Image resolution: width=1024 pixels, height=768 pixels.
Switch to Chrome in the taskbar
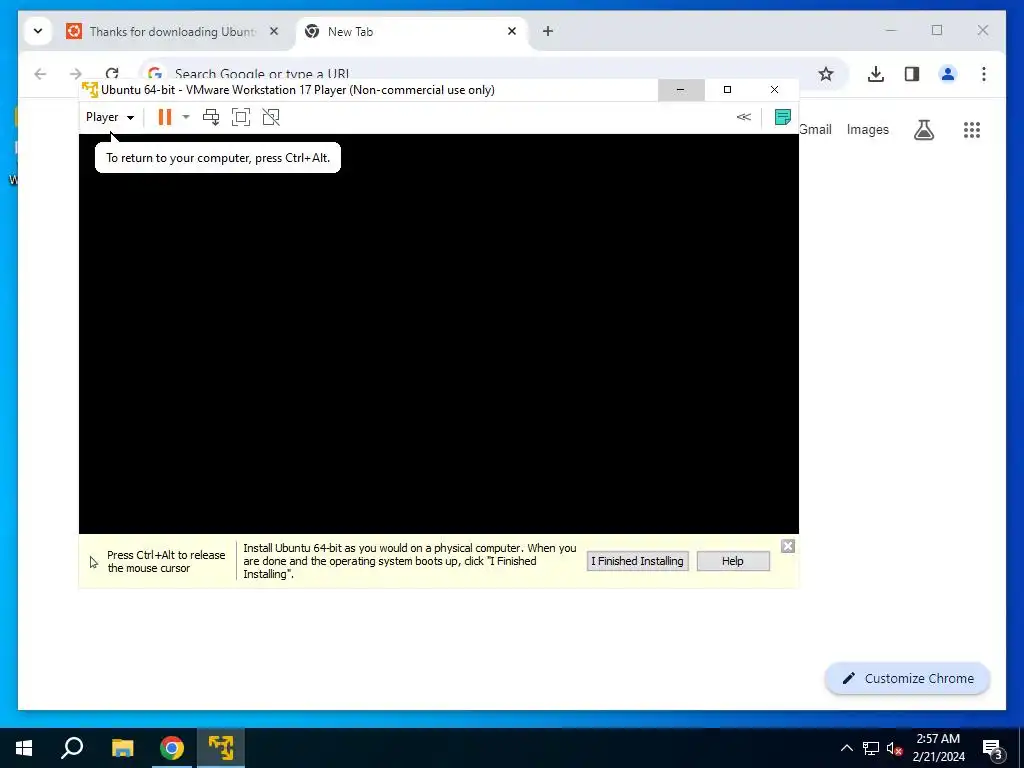pyautogui.click(x=172, y=748)
